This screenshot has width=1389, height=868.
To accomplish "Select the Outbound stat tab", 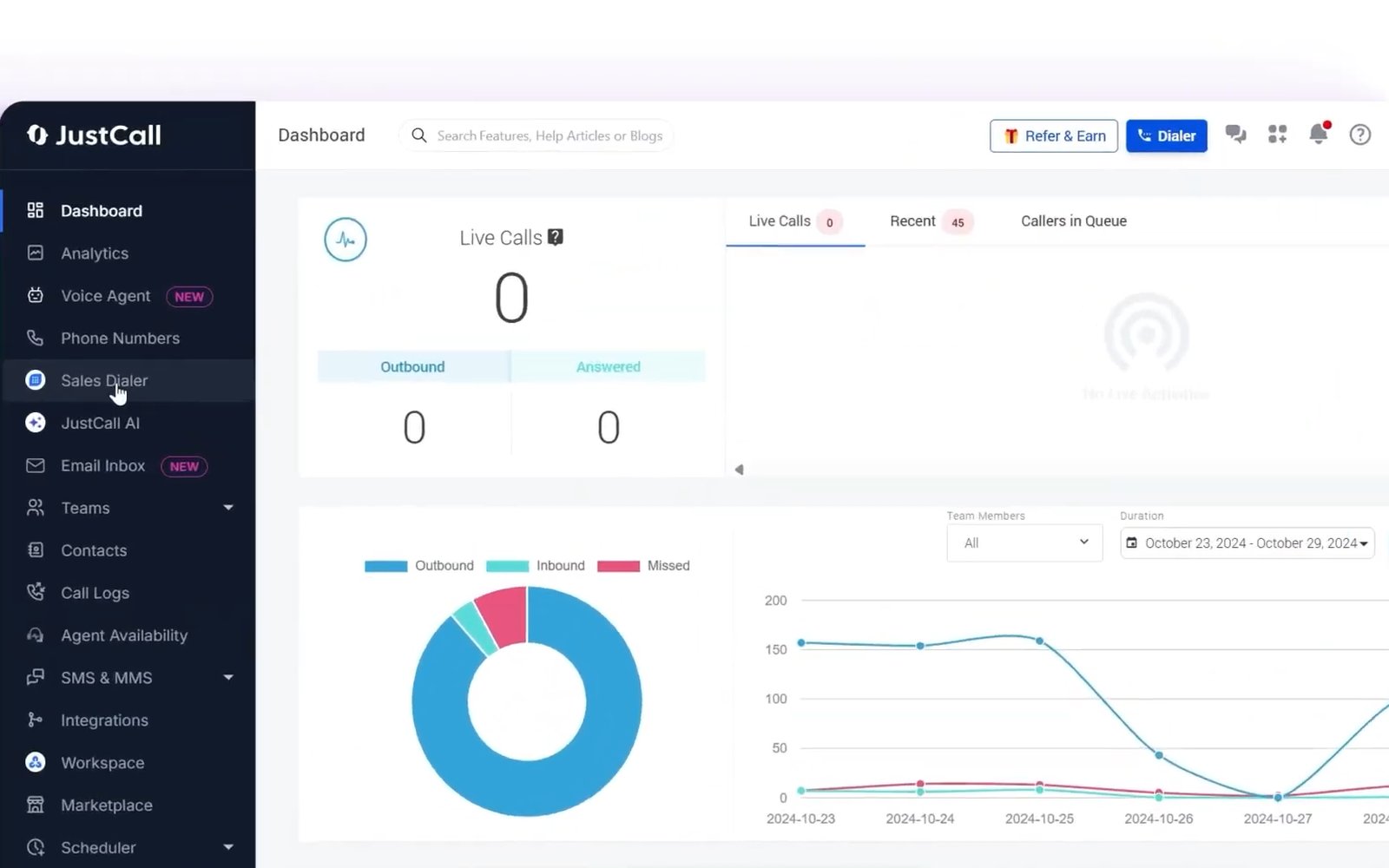I will click(x=413, y=366).
